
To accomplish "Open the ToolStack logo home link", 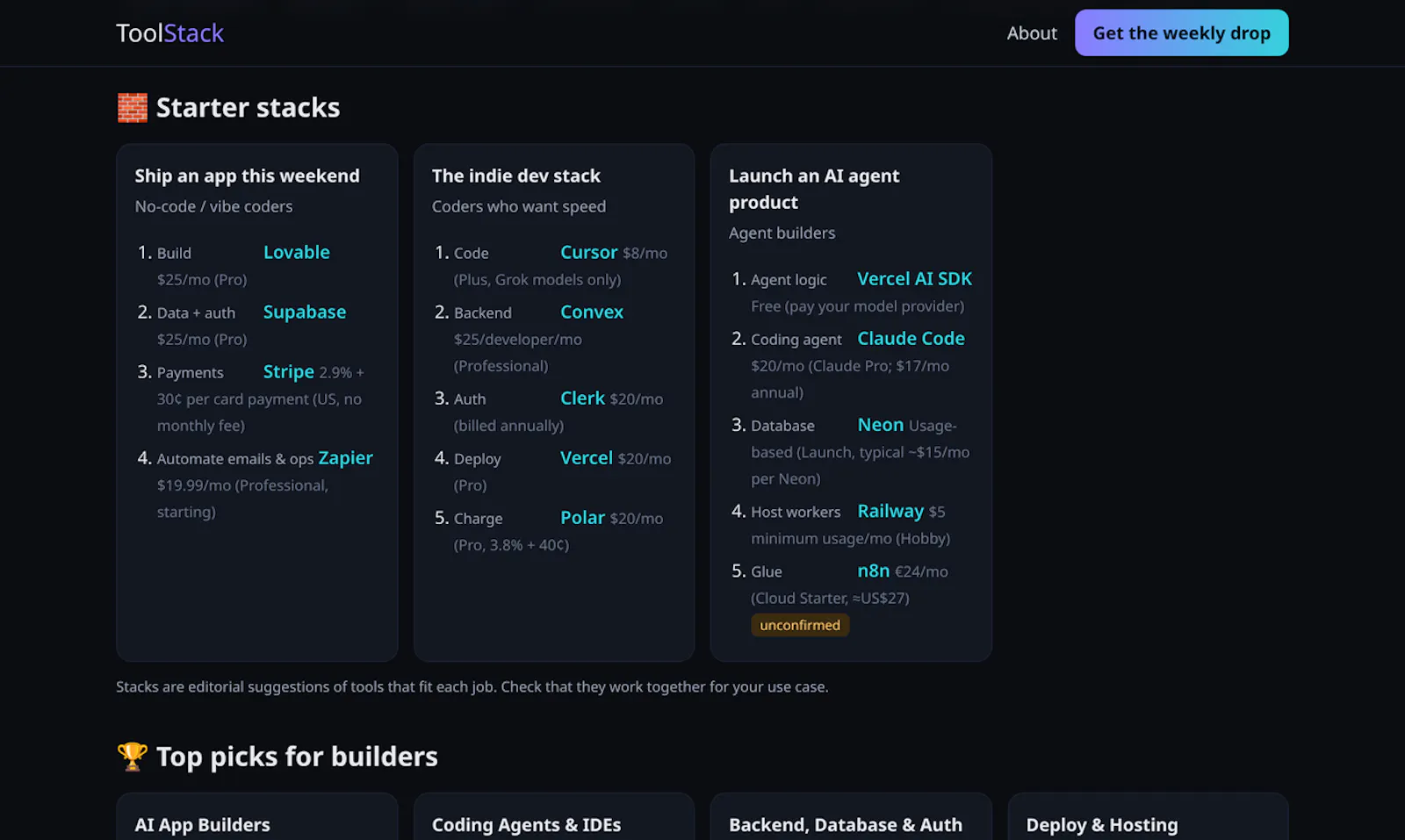I will click(169, 33).
